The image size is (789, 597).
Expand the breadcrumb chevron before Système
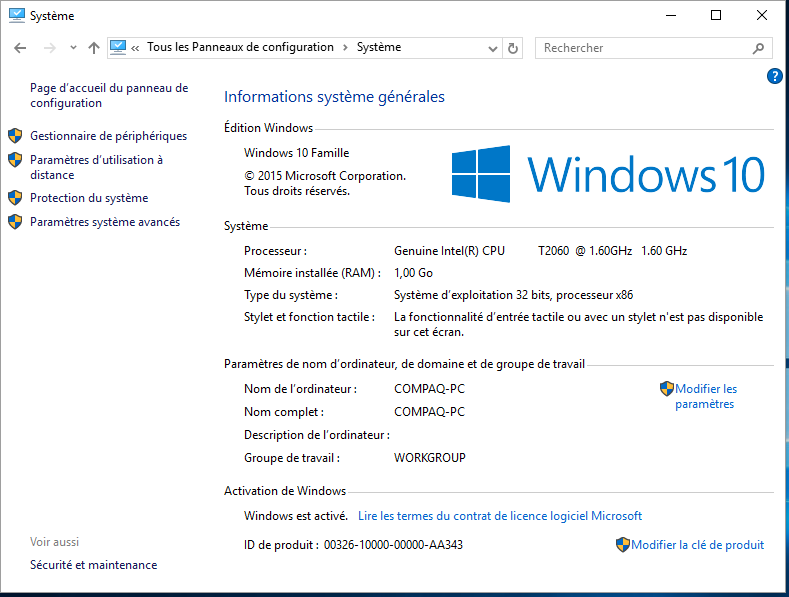(345, 47)
